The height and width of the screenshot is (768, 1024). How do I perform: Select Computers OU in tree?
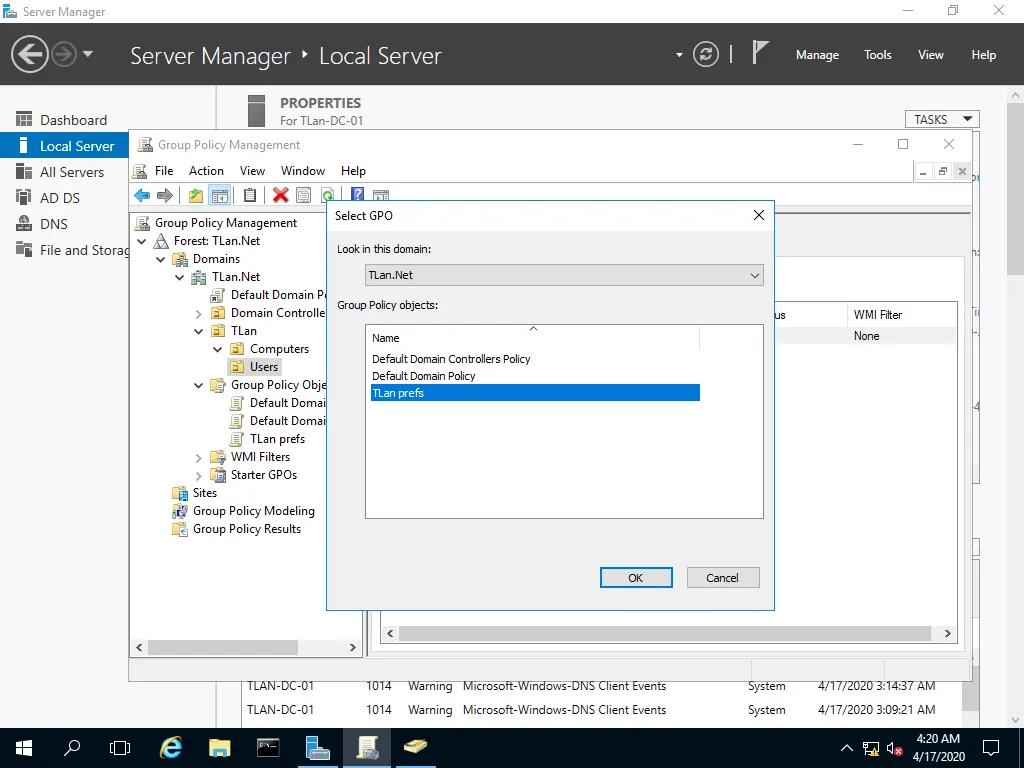pyautogui.click(x=280, y=349)
